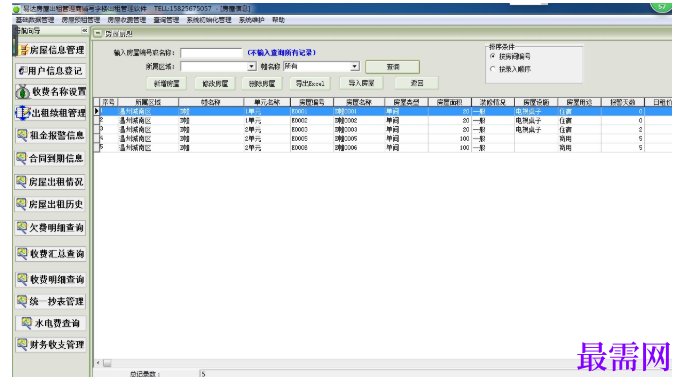Open 收费汇总查询 in the navigation sidebar

[51, 254]
